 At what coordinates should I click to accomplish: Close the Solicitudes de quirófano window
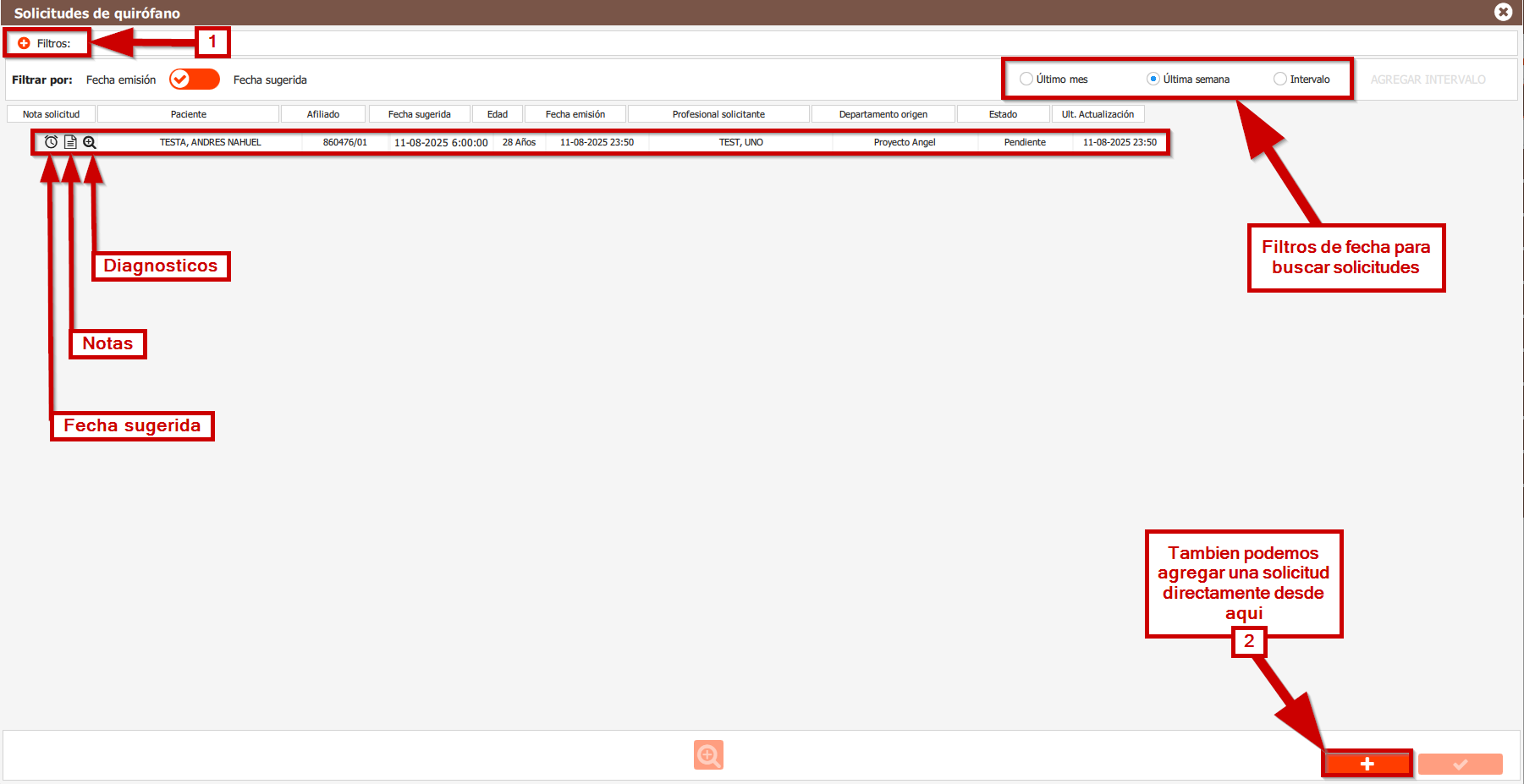point(1503,12)
